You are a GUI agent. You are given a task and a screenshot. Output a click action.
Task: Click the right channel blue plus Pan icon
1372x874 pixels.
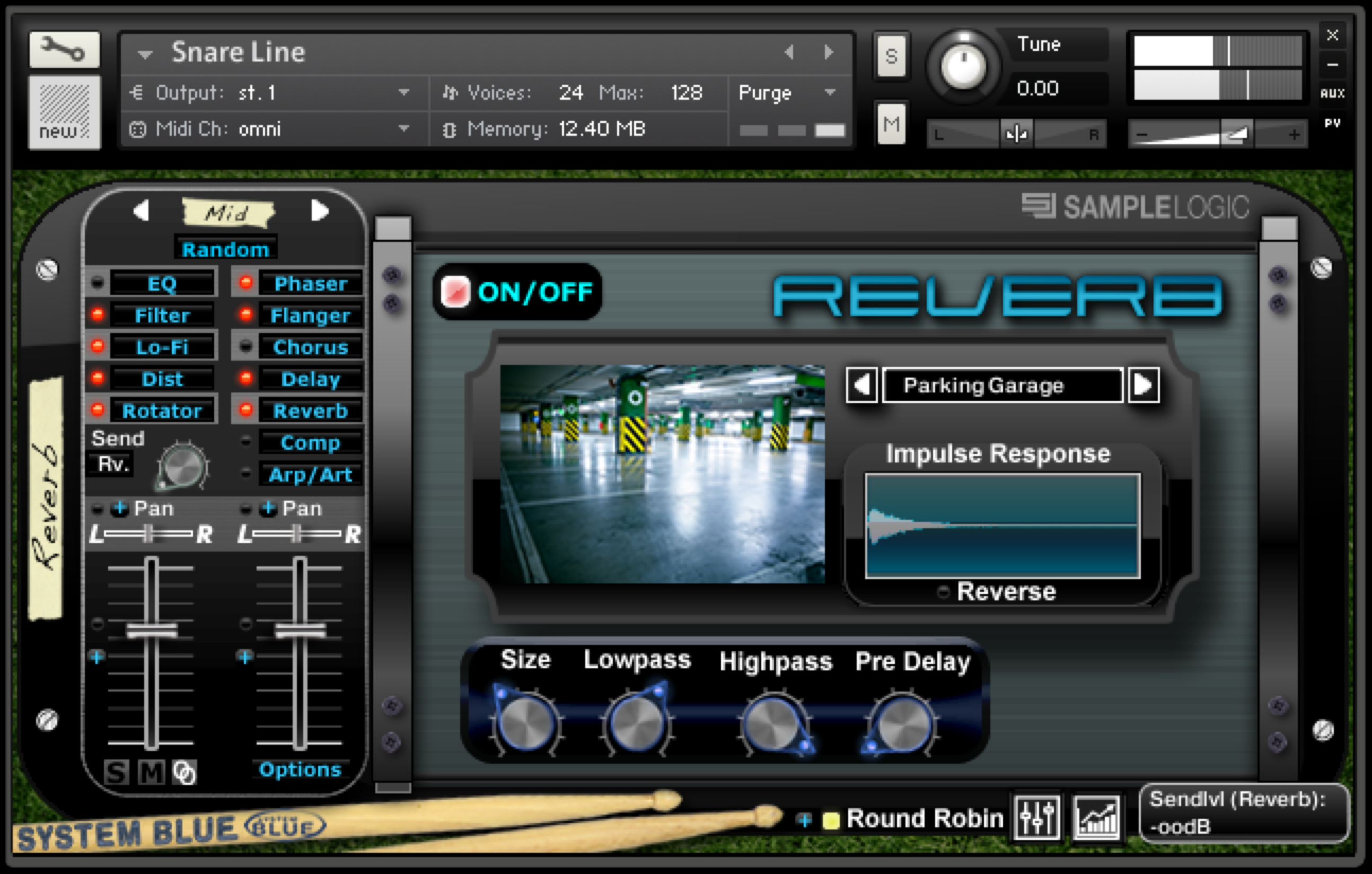tap(268, 508)
